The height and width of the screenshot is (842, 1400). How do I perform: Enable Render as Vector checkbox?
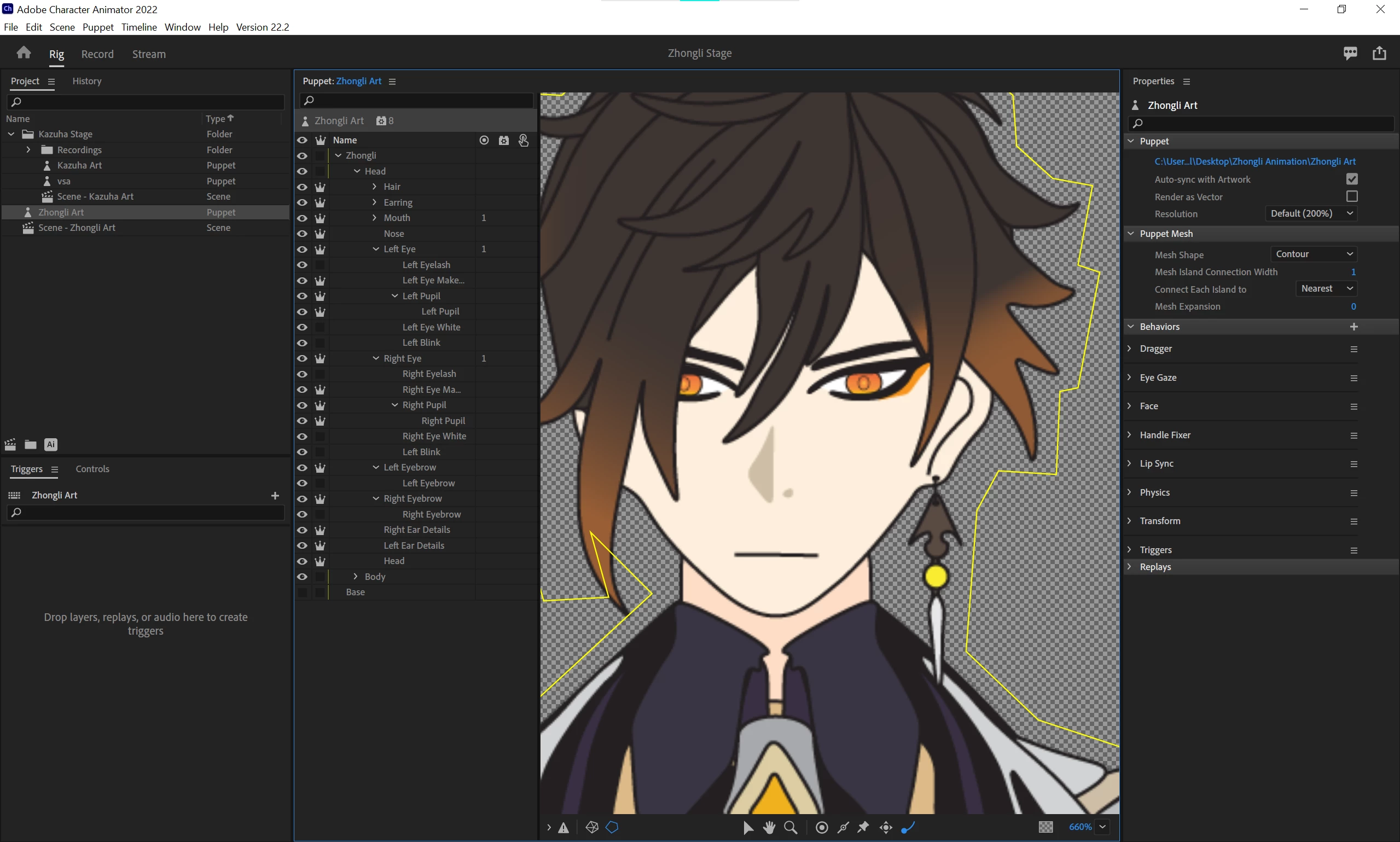(1352, 196)
